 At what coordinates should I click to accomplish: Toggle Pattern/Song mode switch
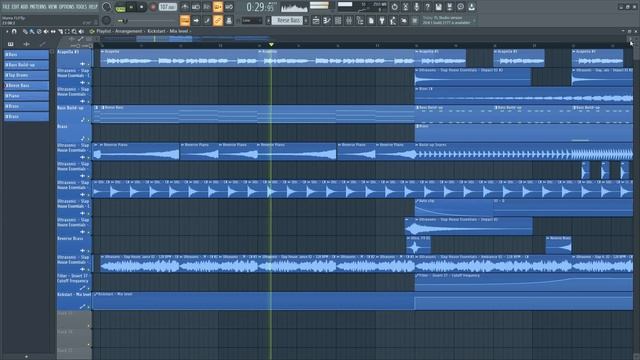pyautogui.click(x=120, y=8)
